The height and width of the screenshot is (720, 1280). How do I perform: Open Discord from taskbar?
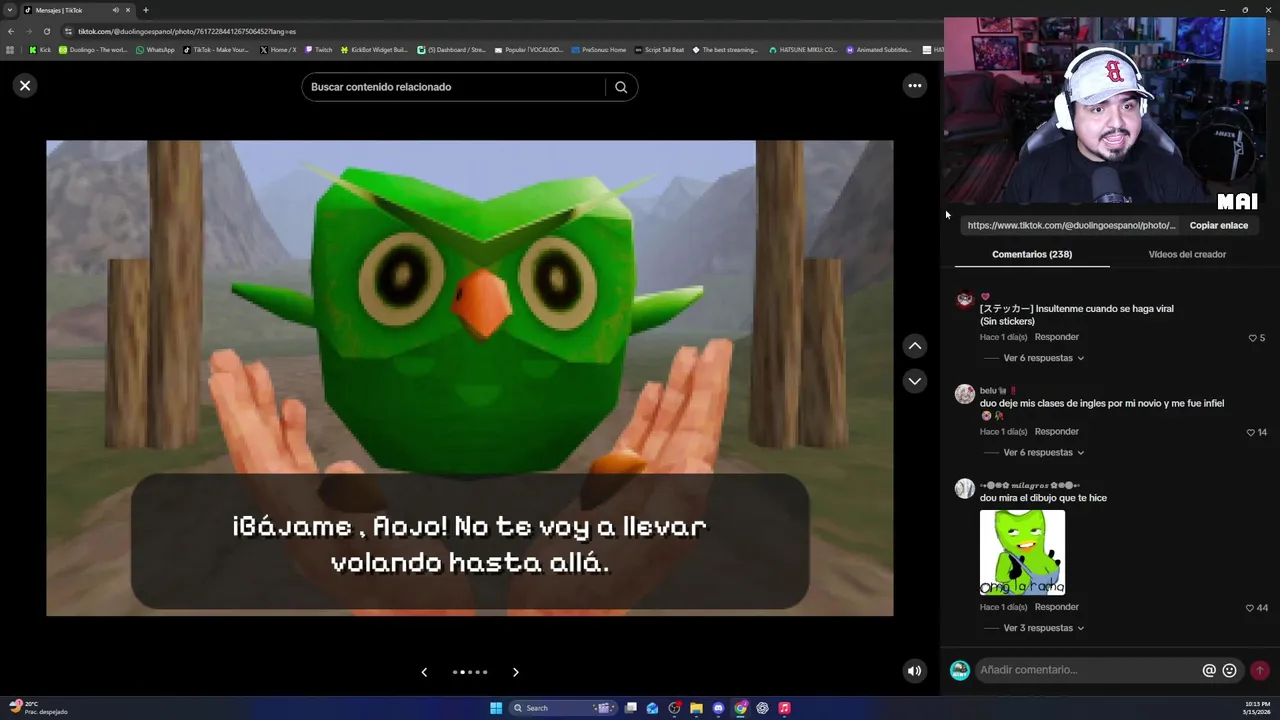(718, 708)
